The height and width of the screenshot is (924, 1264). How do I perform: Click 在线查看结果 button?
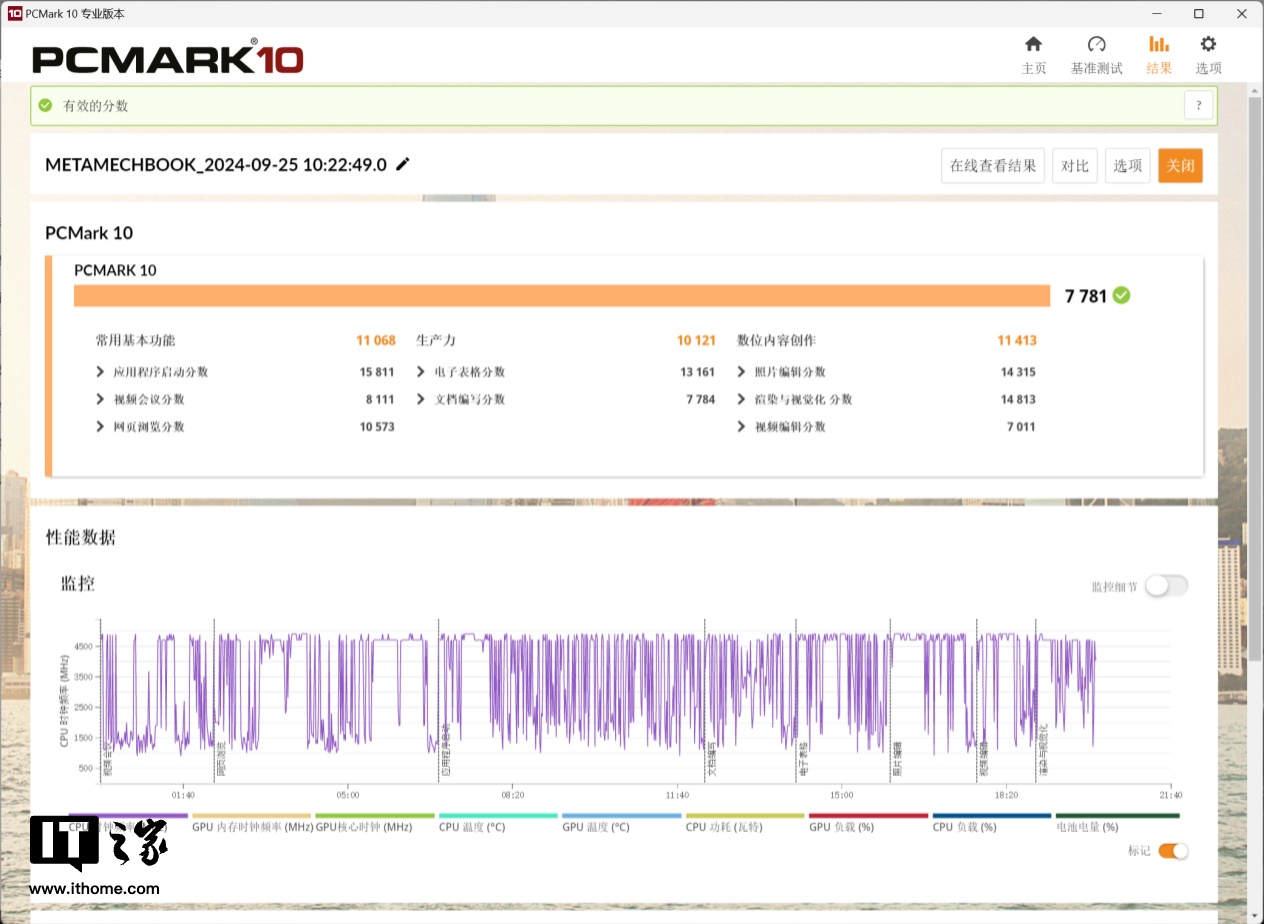992,166
